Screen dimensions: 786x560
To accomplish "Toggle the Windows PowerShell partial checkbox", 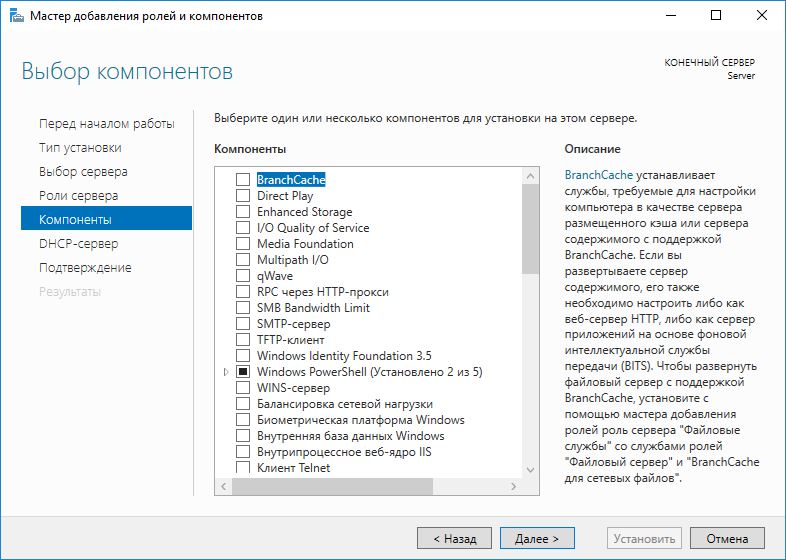I will tap(242, 372).
